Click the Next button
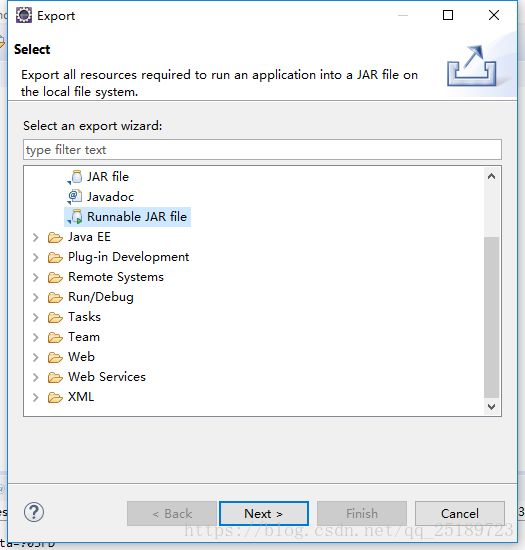 [x=264, y=514]
